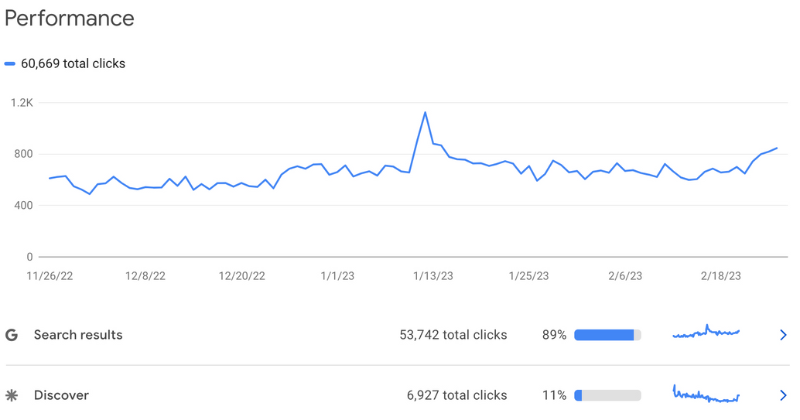Screen dimensions: 800x420
Task: Click the Discover asterisk icon
Action: 12,395
